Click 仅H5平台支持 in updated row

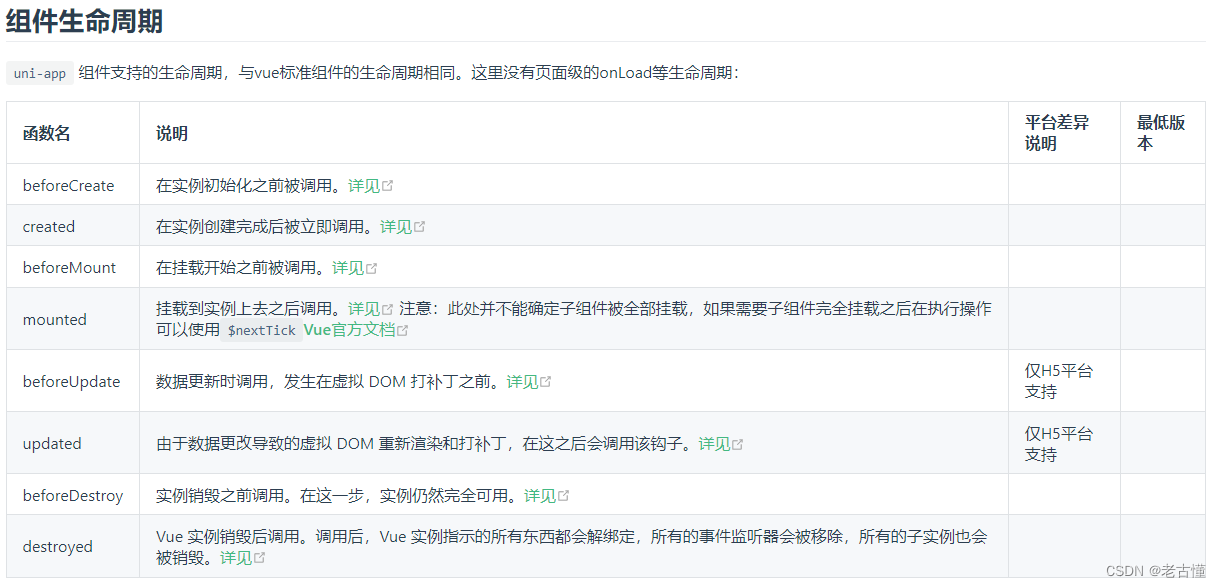point(1059,443)
